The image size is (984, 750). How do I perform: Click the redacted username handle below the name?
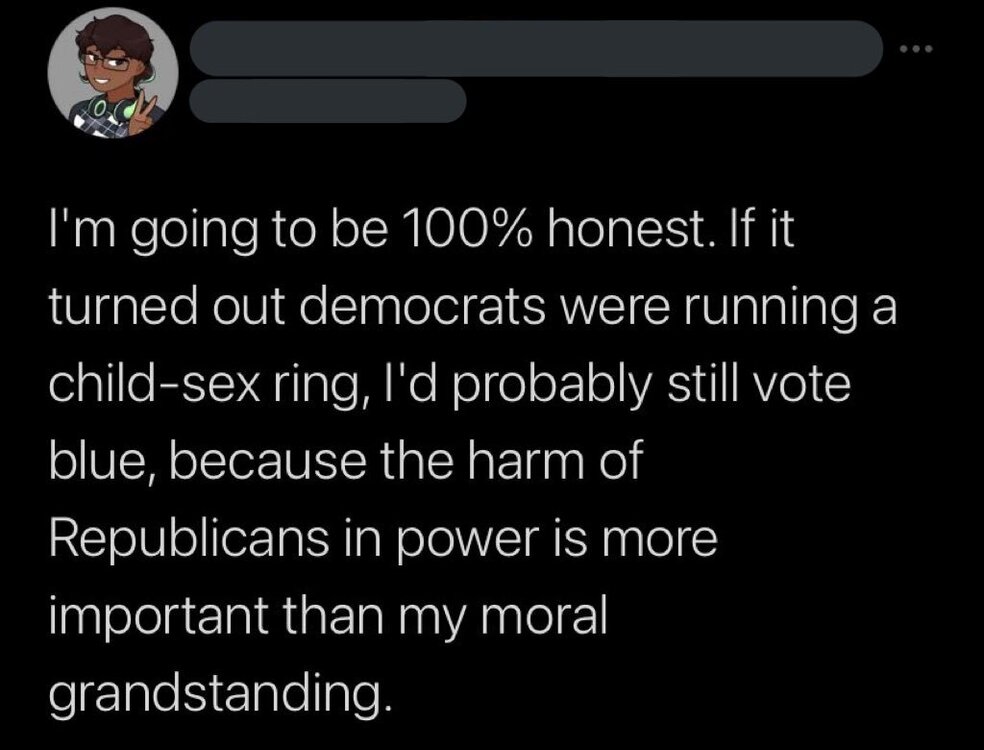327,101
